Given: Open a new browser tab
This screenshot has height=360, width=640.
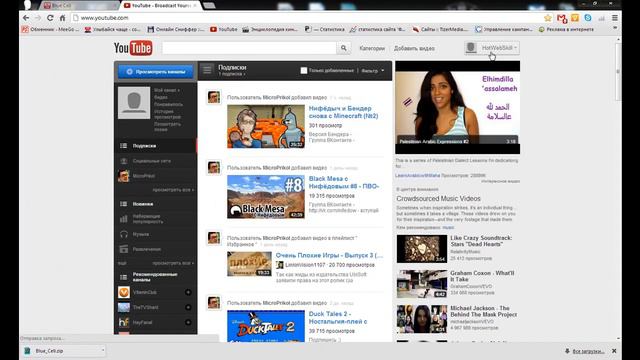Looking at the screenshot, I should [x=209, y=5].
